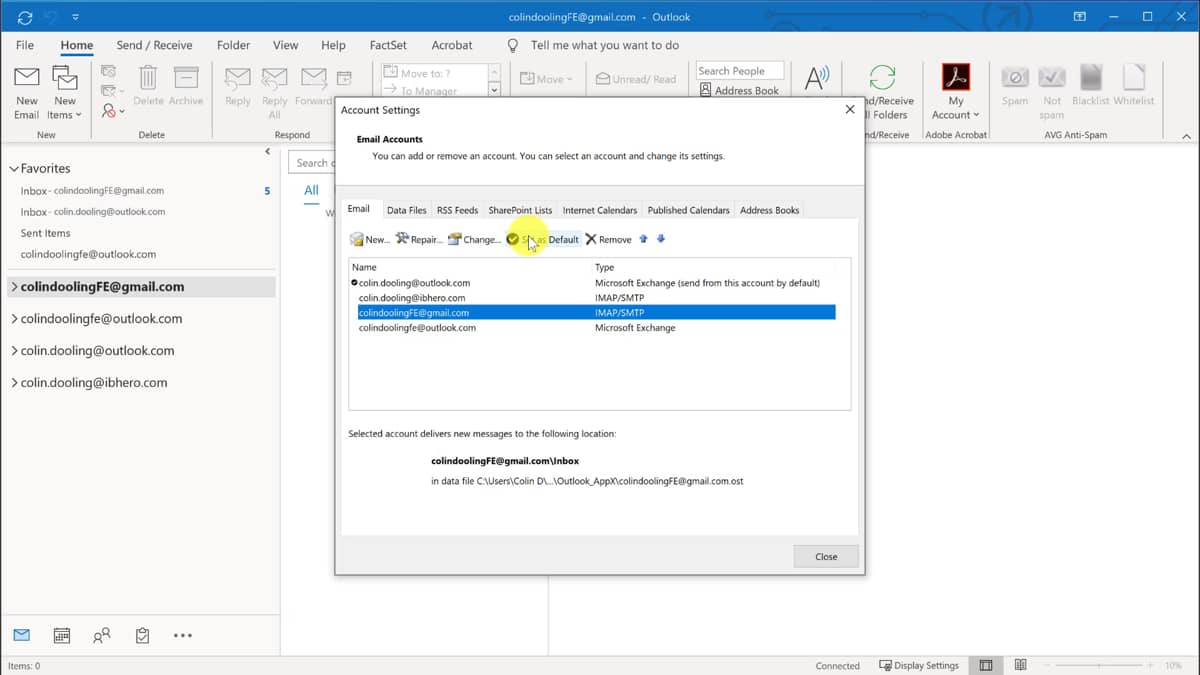1200x675 pixels.
Task: Select 'Move to: ?' quick step
Action: [x=433, y=73]
